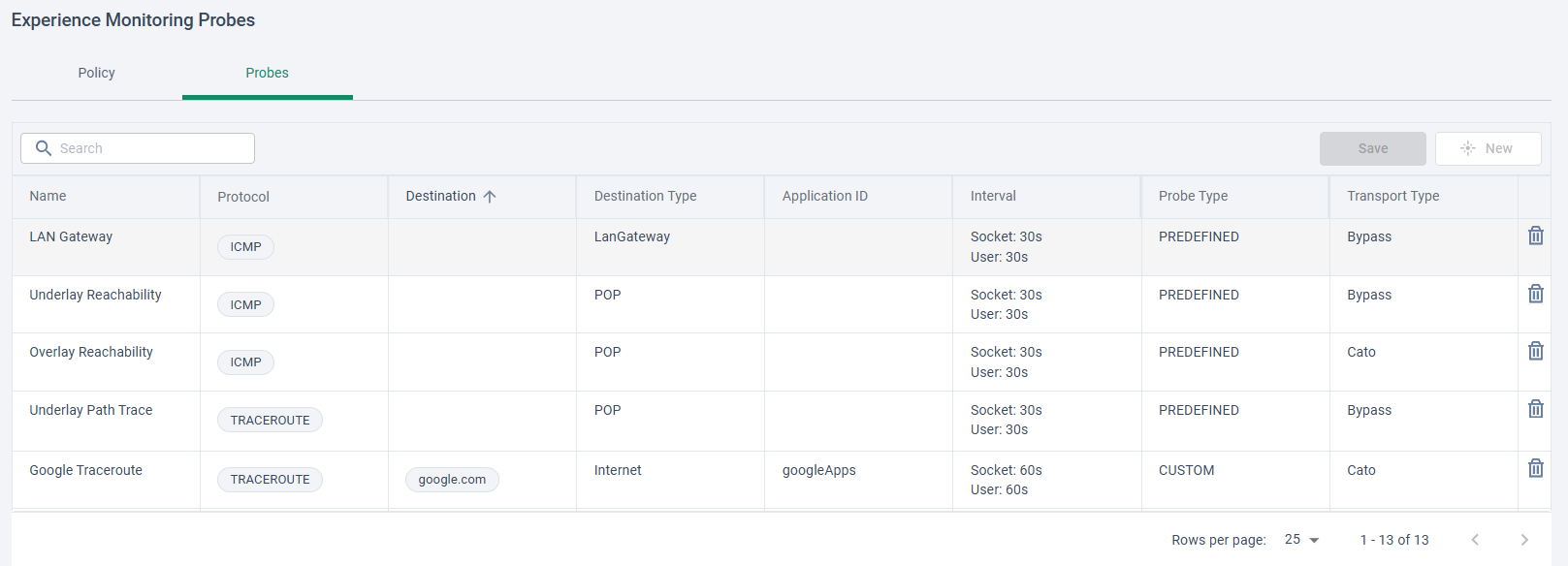Click the google.com destination chip
The width and height of the screenshot is (1568, 566).
(x=452, y=480)
